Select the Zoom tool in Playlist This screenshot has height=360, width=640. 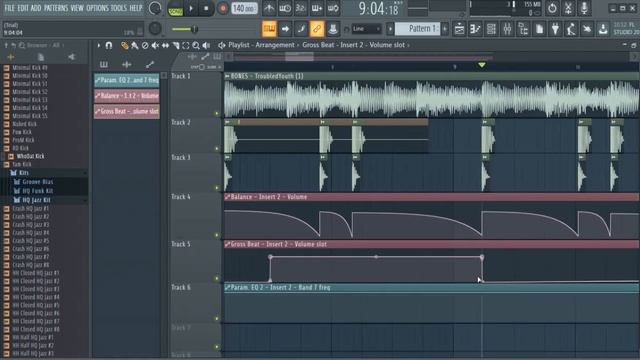coord(196,45)
